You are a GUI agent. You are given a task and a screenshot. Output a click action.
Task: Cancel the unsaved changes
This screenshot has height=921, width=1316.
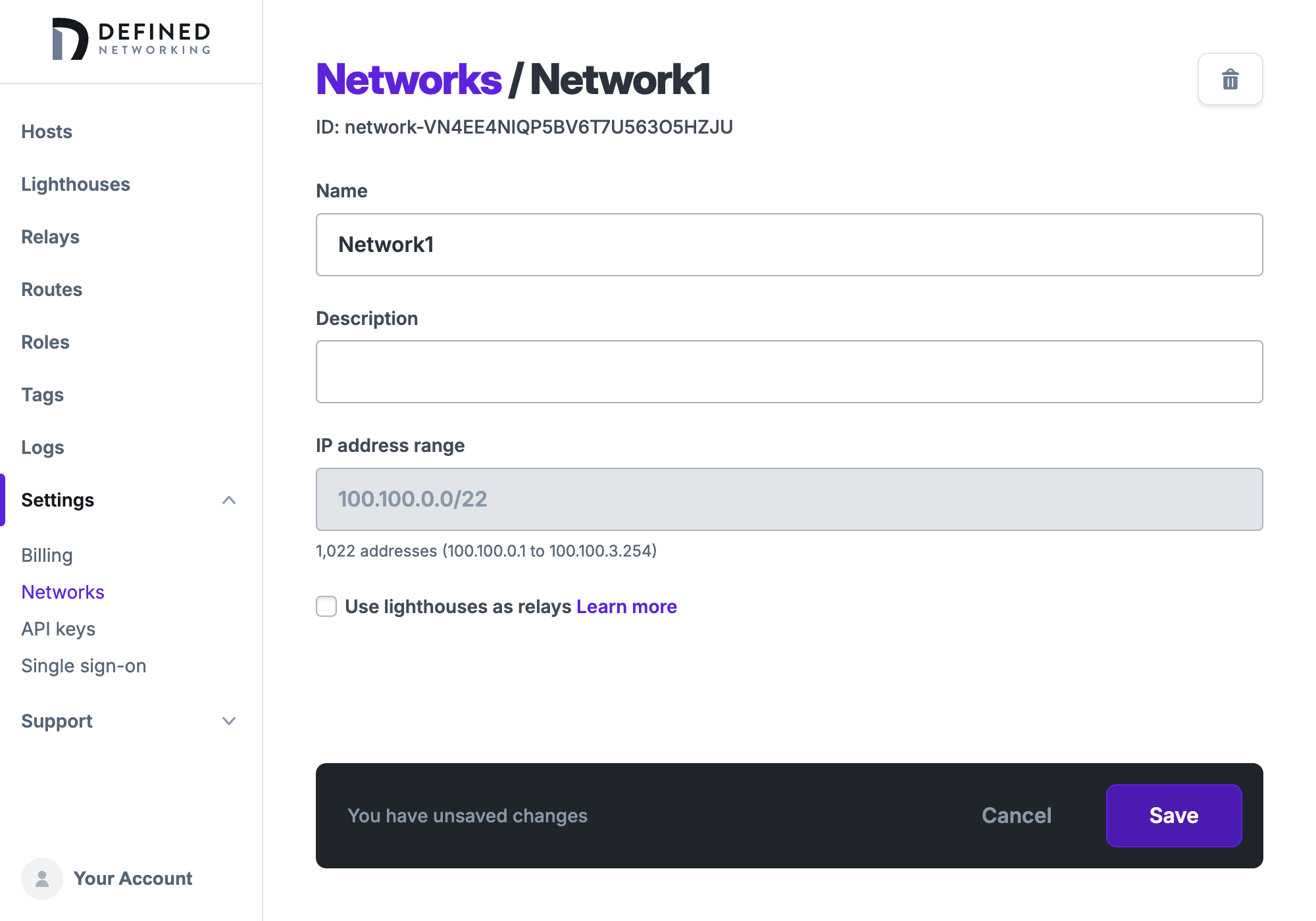[1016, 816]
